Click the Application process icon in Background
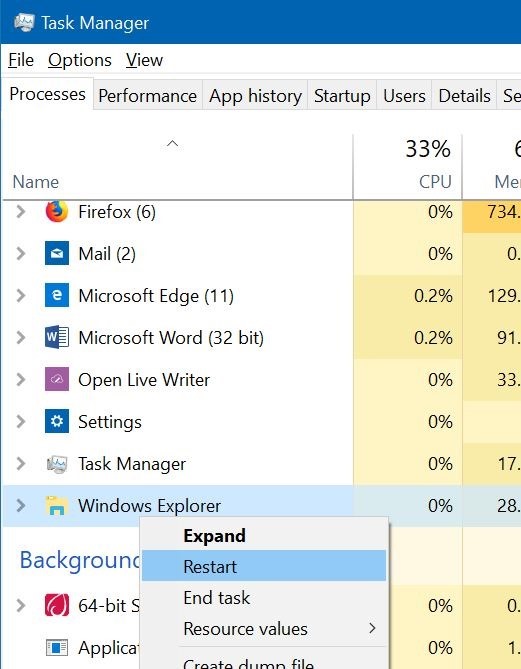The height and width of the screenshot is (669, 521). pos(57,648)
